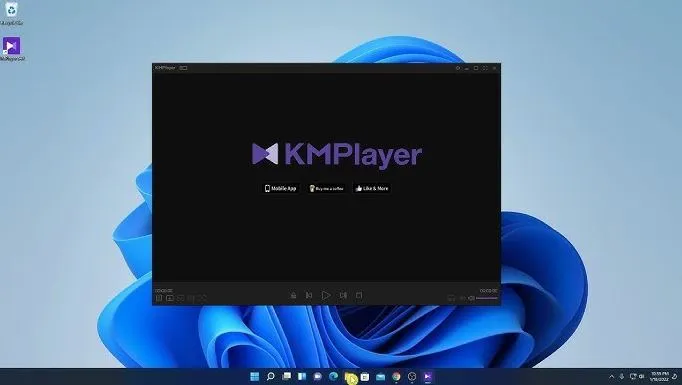Open taskbar Search

pyautogui.click(x=271, y=376)
